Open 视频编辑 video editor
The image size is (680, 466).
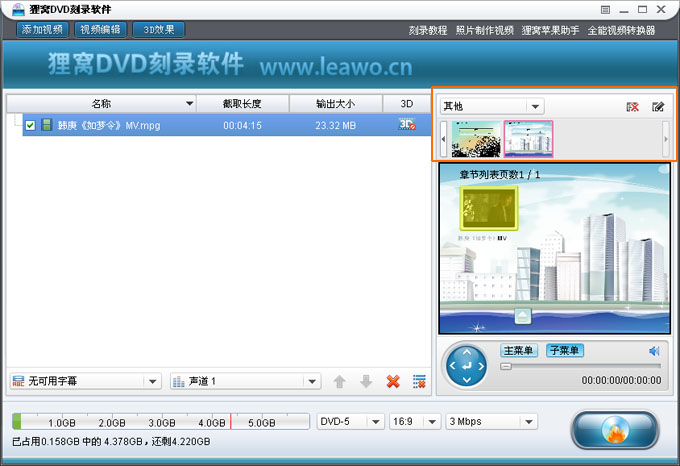pyautogui.click(x=100, y=29)
